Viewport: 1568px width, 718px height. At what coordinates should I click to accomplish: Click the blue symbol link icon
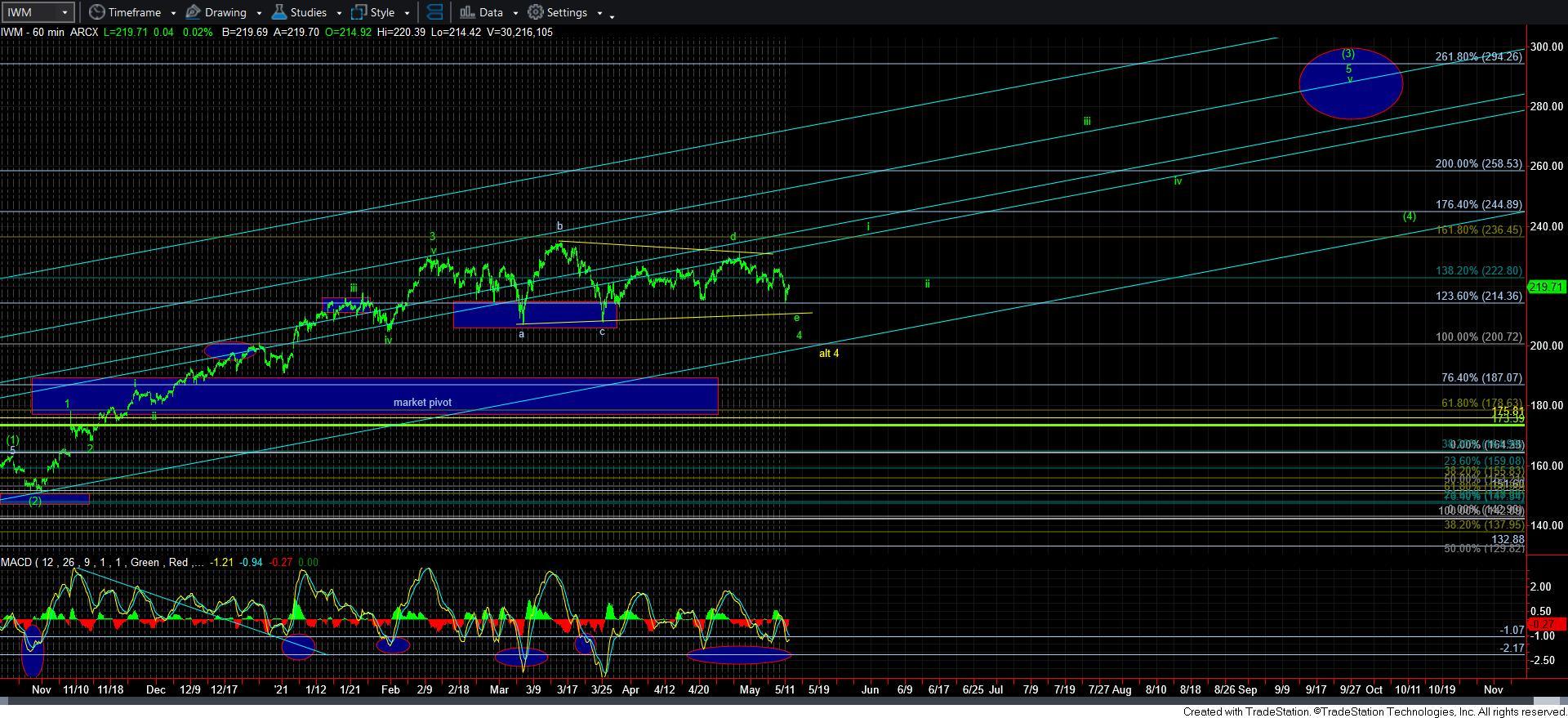click(435, 12)
